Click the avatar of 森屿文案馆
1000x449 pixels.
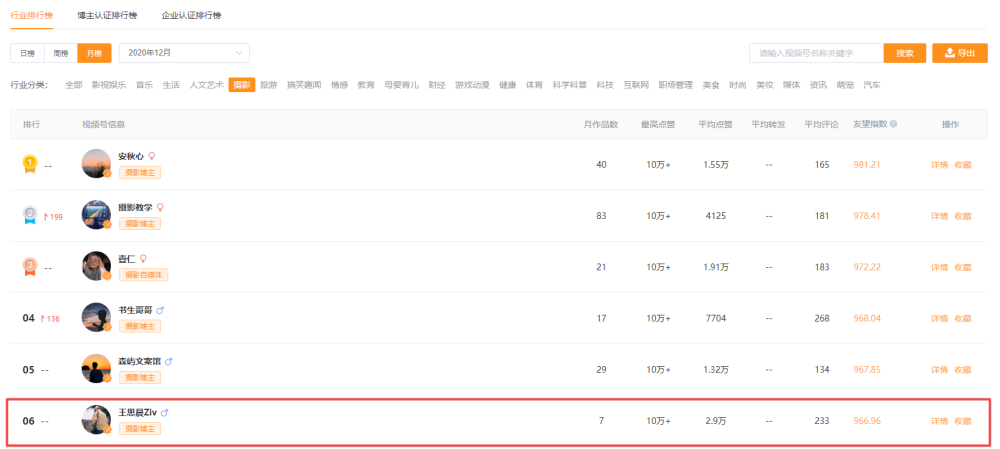[96, 369]
